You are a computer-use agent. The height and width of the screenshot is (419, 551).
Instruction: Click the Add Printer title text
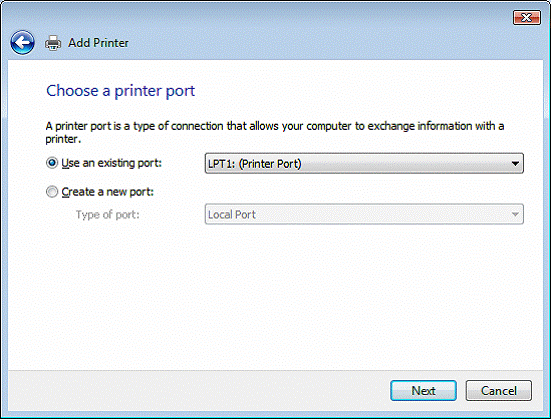98,43
